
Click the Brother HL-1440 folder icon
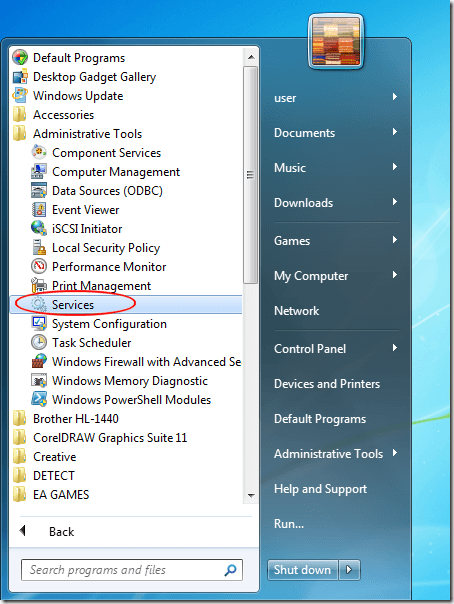[x=20, y=418]
